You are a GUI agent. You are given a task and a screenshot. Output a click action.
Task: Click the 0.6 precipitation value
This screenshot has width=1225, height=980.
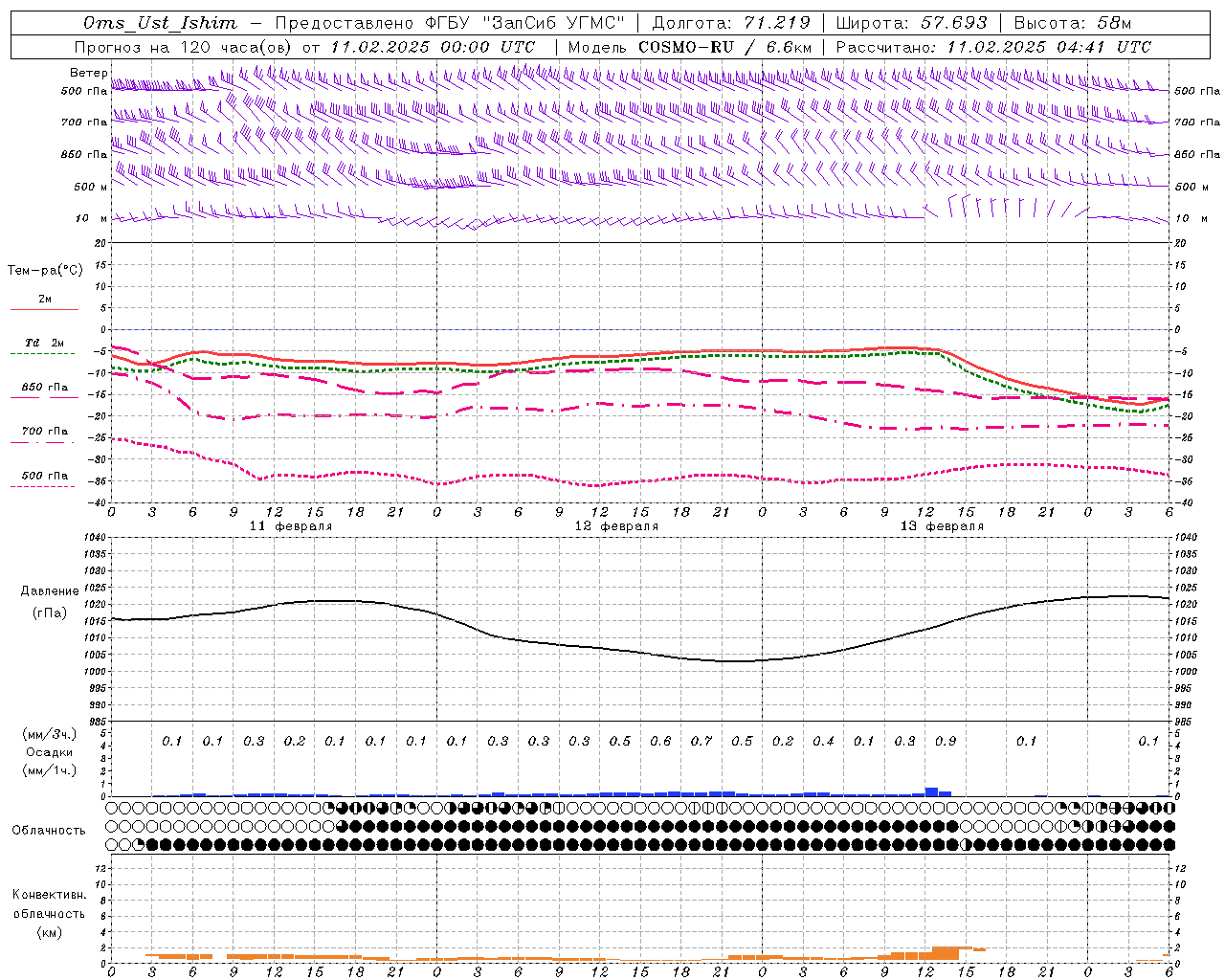660,741
